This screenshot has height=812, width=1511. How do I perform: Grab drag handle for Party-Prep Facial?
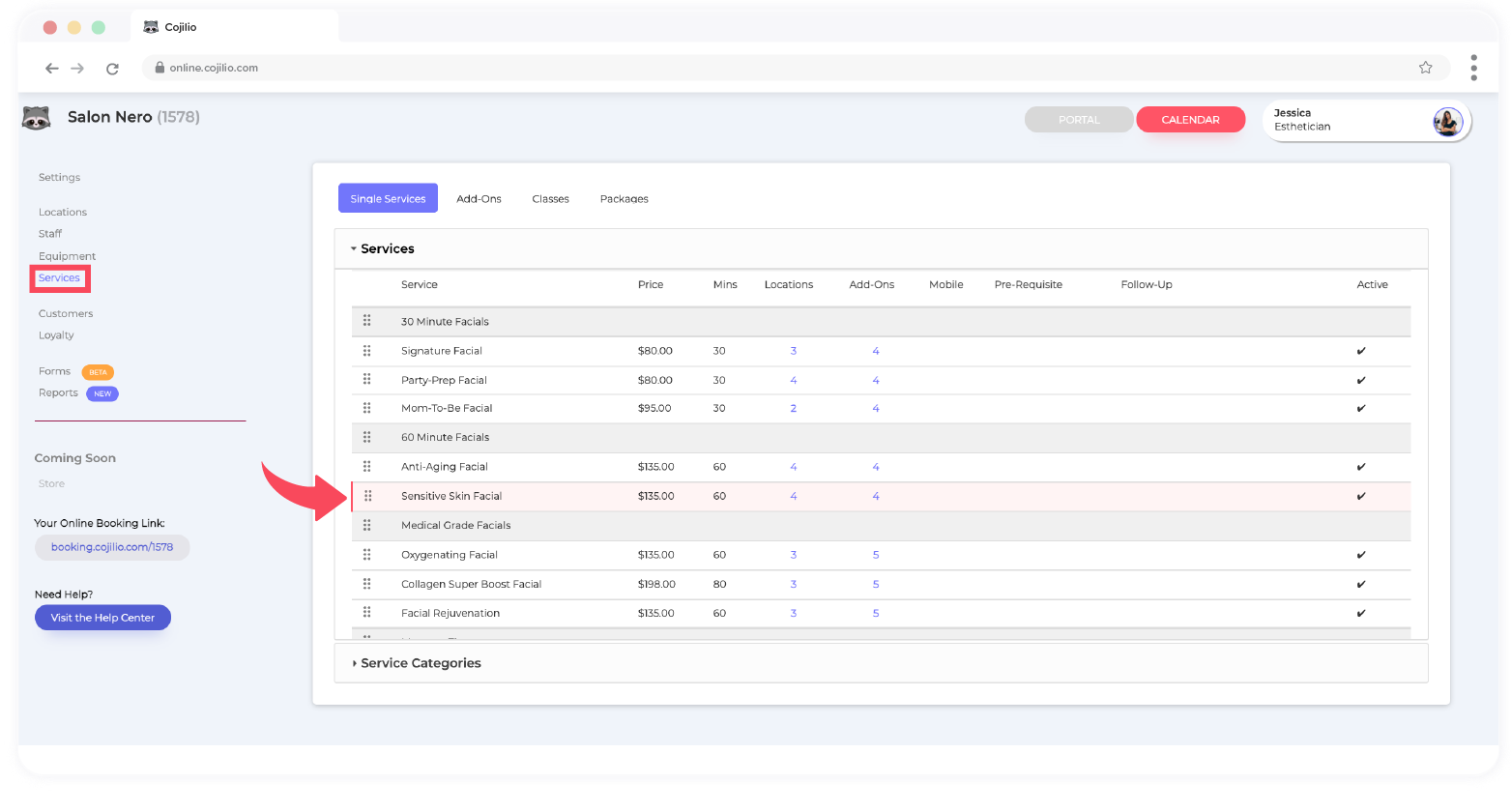click(367, 379)
